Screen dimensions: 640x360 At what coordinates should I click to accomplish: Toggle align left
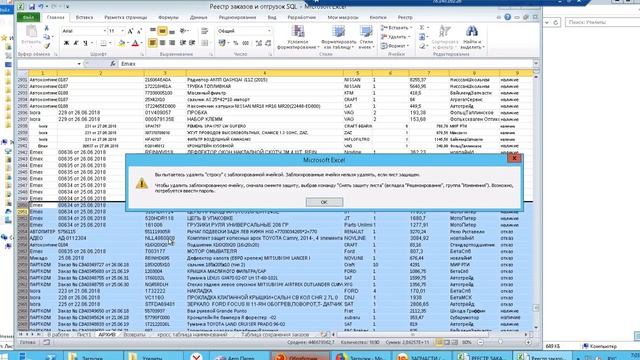coord(153,43)
